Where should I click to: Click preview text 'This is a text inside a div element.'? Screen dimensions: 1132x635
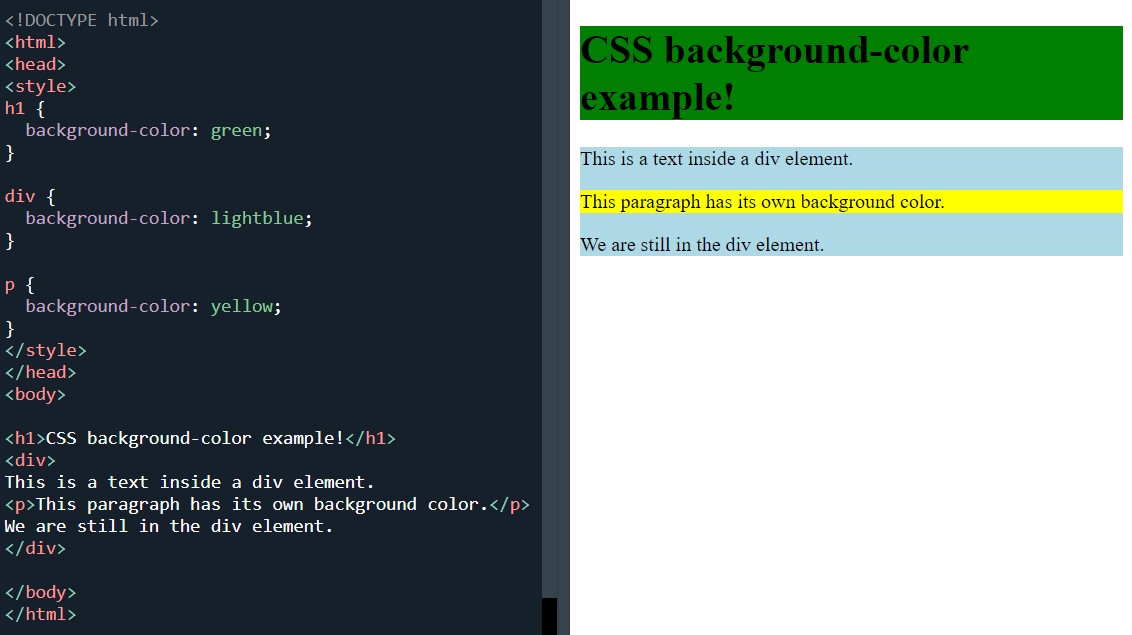coord(716,159)
